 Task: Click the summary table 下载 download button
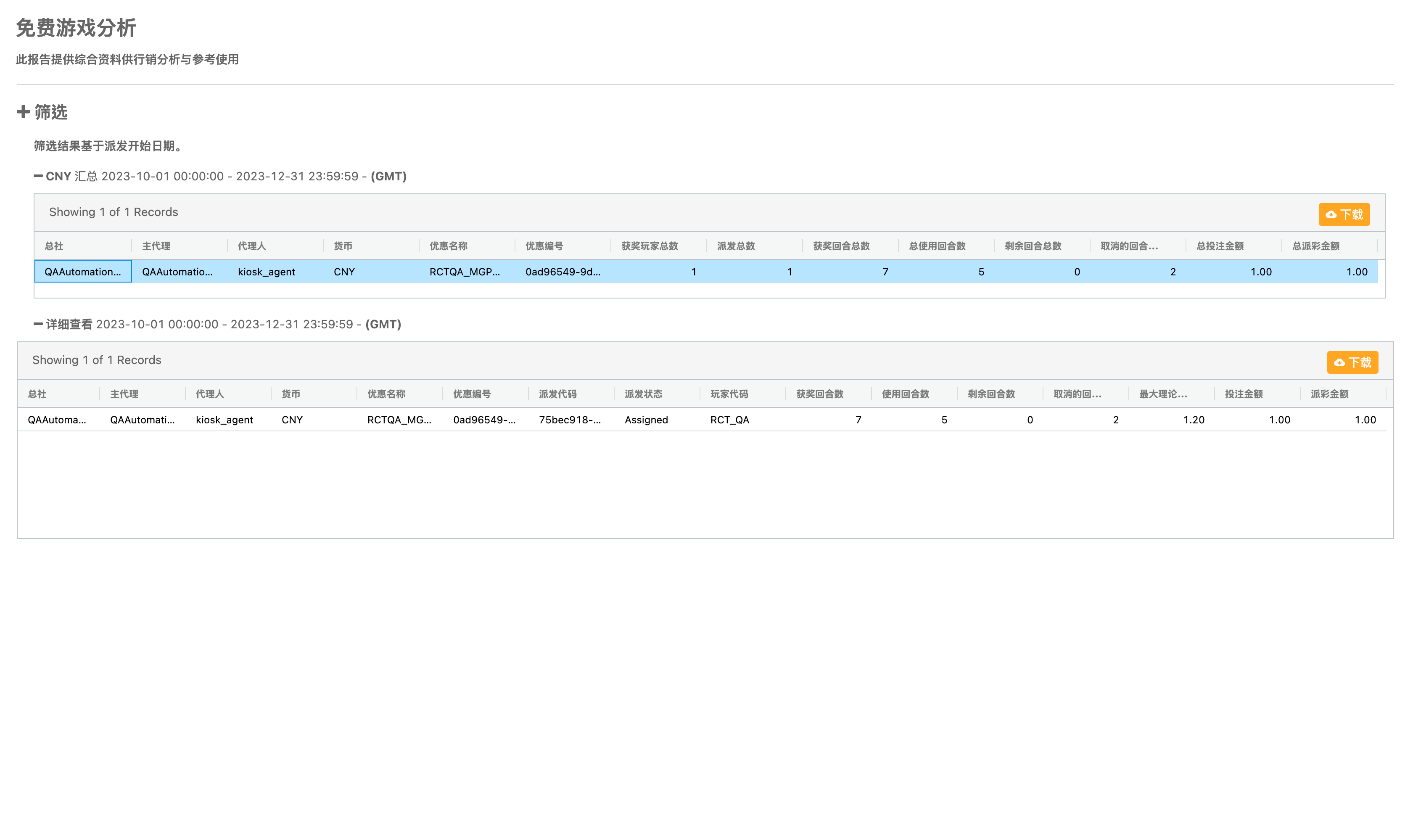click(1344, 214)
